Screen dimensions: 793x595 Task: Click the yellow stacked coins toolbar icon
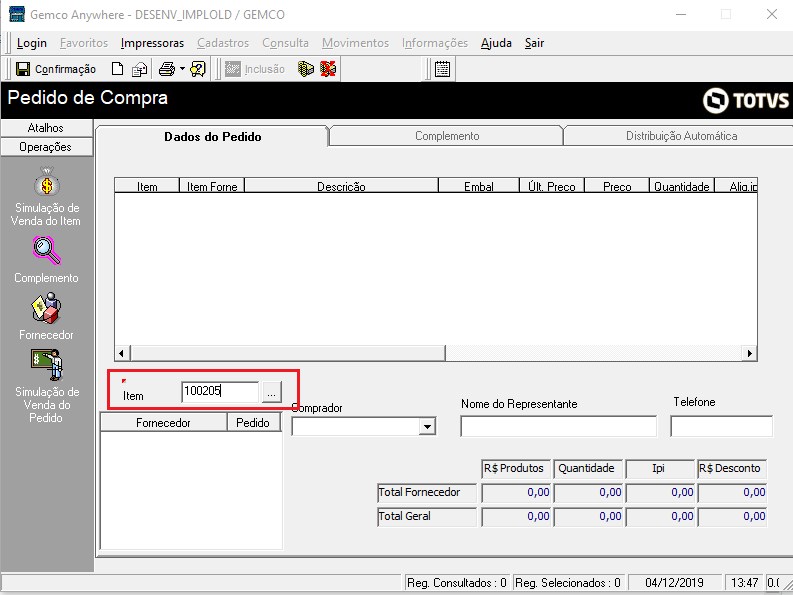point(305,69)
